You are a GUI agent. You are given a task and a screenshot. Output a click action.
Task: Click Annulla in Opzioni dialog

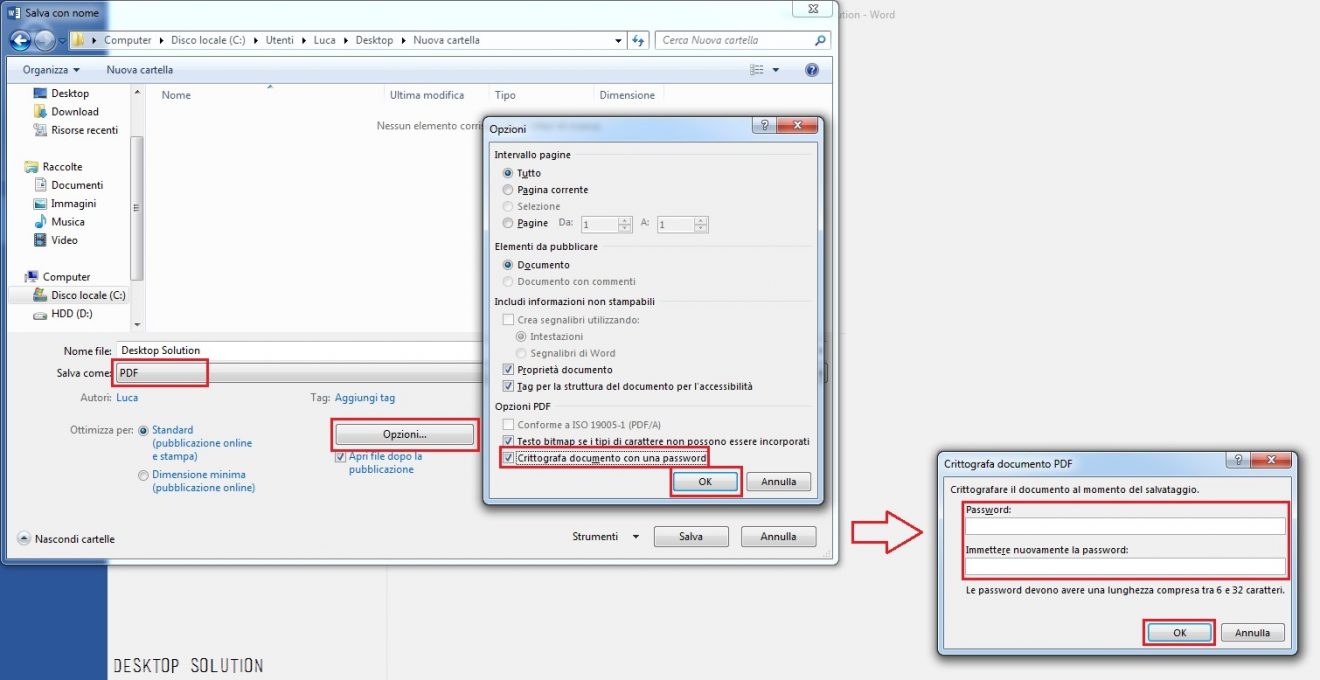779,482
